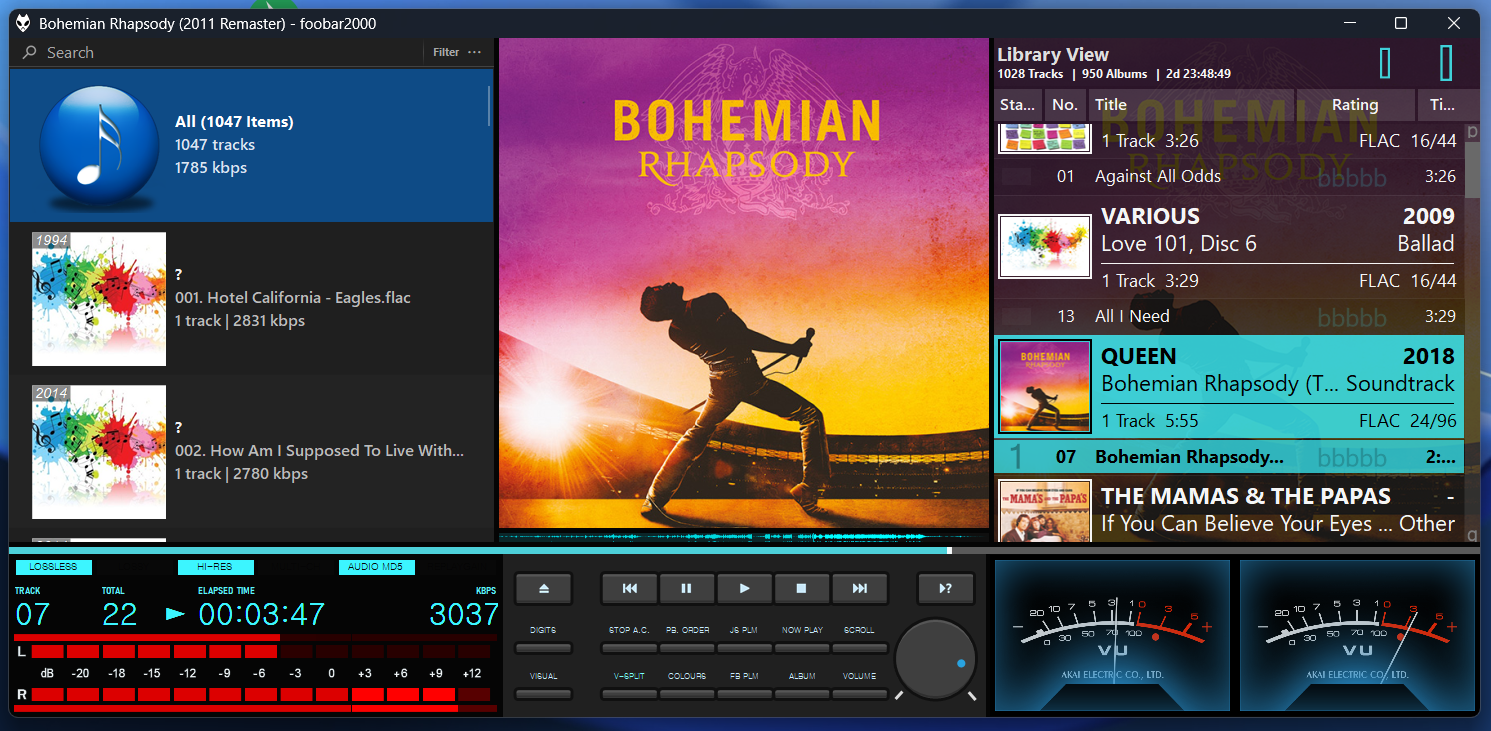Click the eject button
Viewport: 1491px width, 731px height.
544,589
